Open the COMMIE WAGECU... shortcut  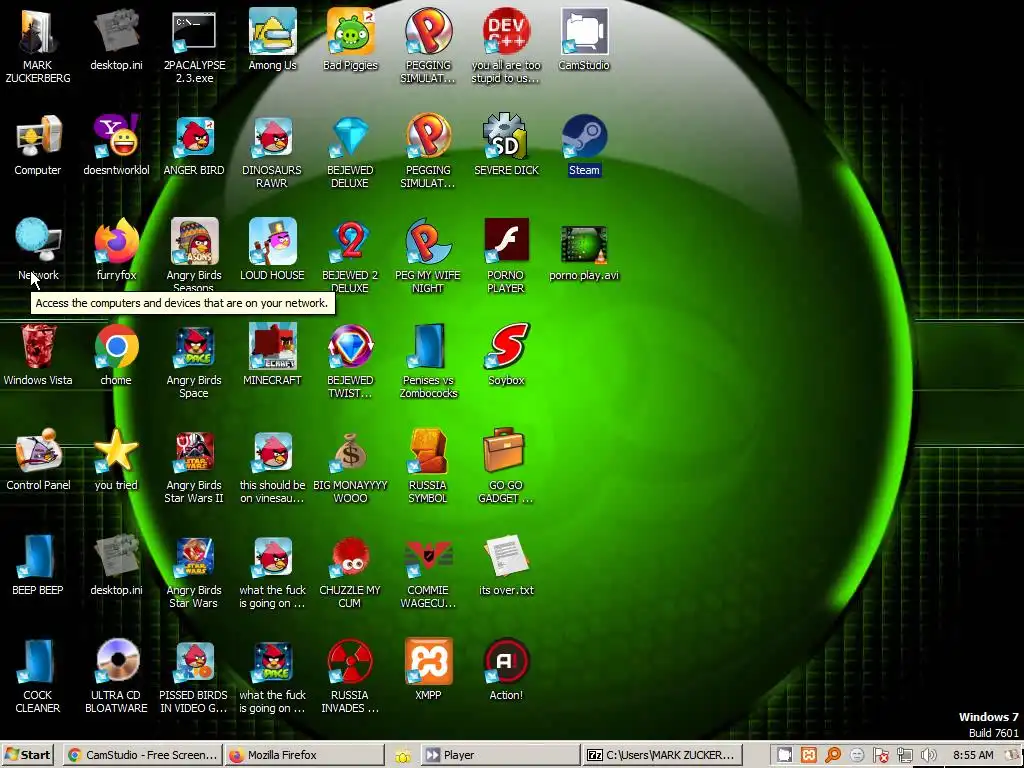tap(428, 557)
